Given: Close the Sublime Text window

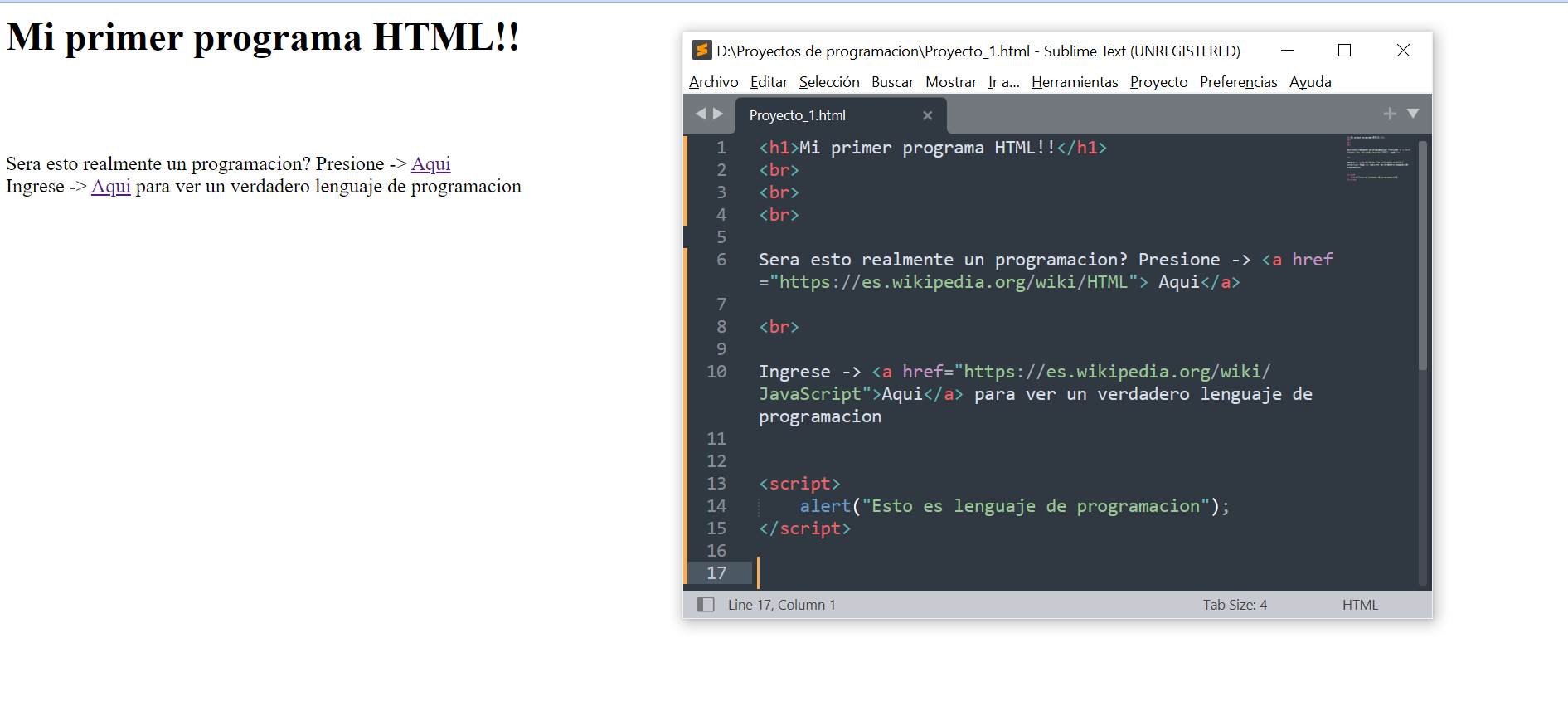Looking at the screenshot, I should click(1403, 51).
